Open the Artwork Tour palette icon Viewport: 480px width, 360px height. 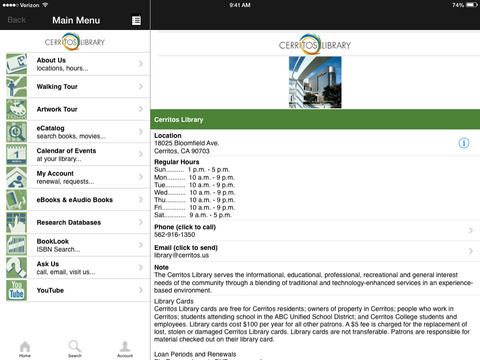coord(16,109)
